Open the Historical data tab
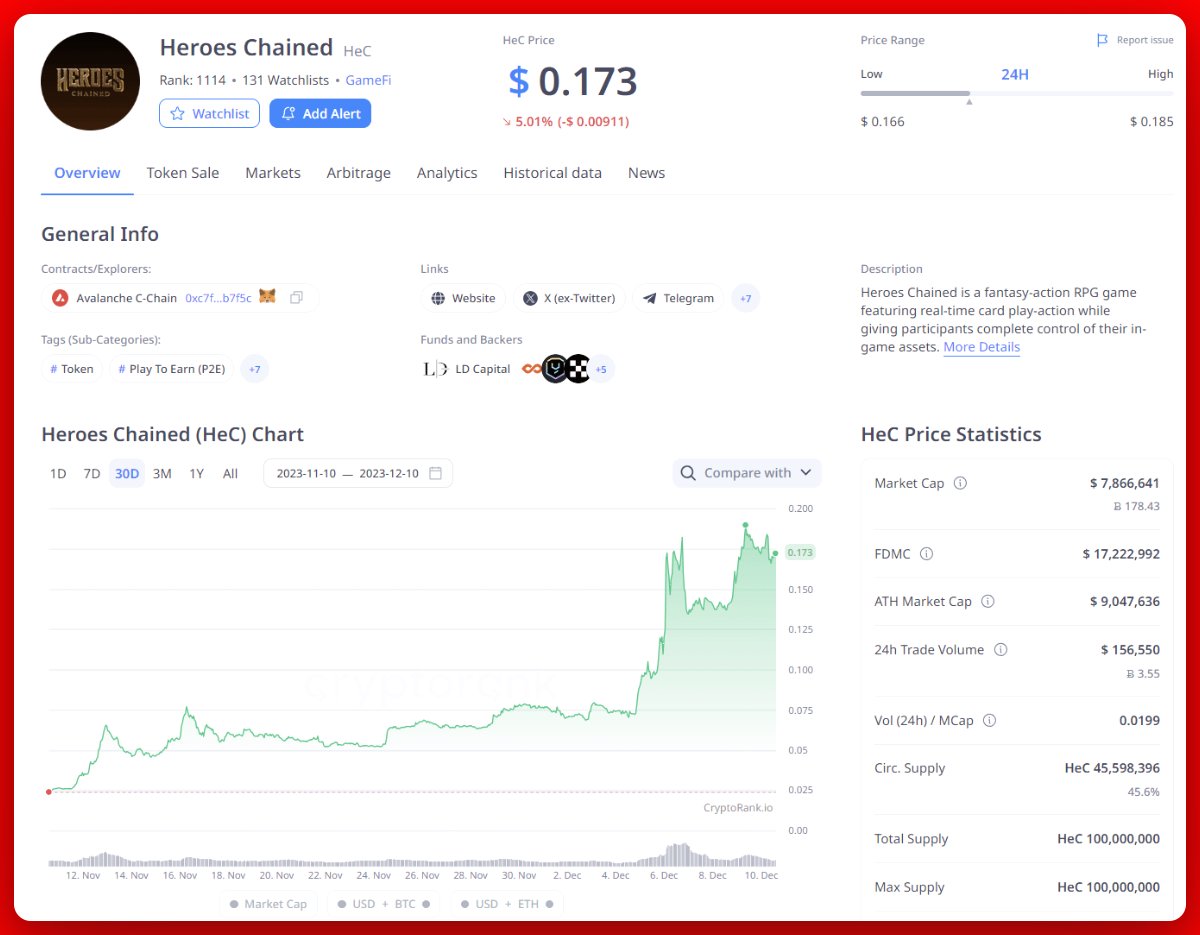Viewport: 1200px width, 935px height. tap(552, 173)
